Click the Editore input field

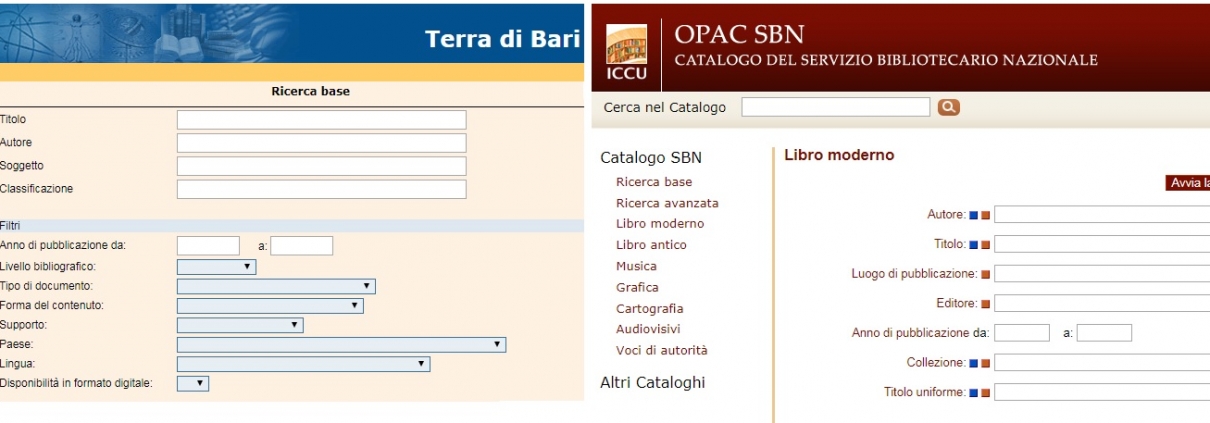(x=1102, y=304)
